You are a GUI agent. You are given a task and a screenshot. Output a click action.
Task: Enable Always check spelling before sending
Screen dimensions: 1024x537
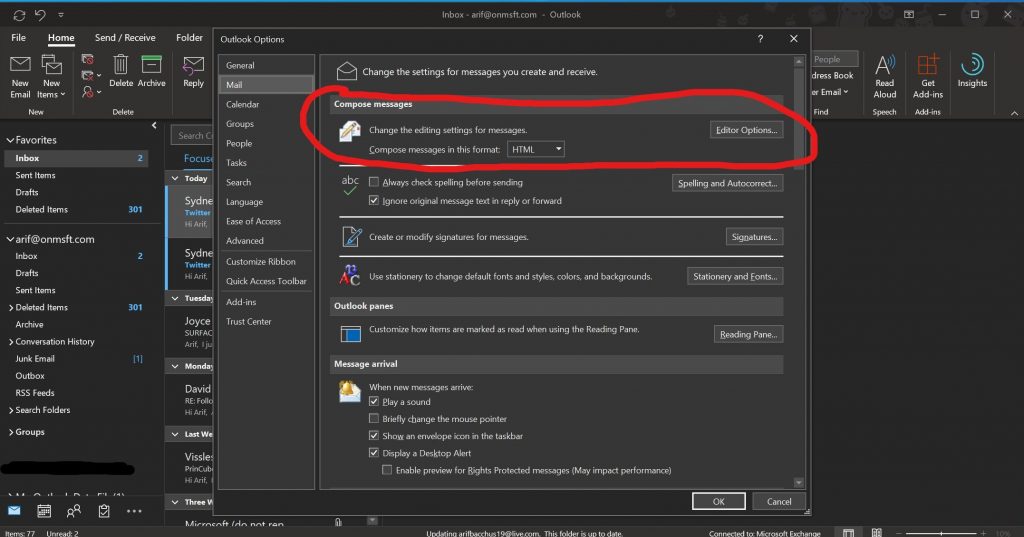click(x=374, y=183)
